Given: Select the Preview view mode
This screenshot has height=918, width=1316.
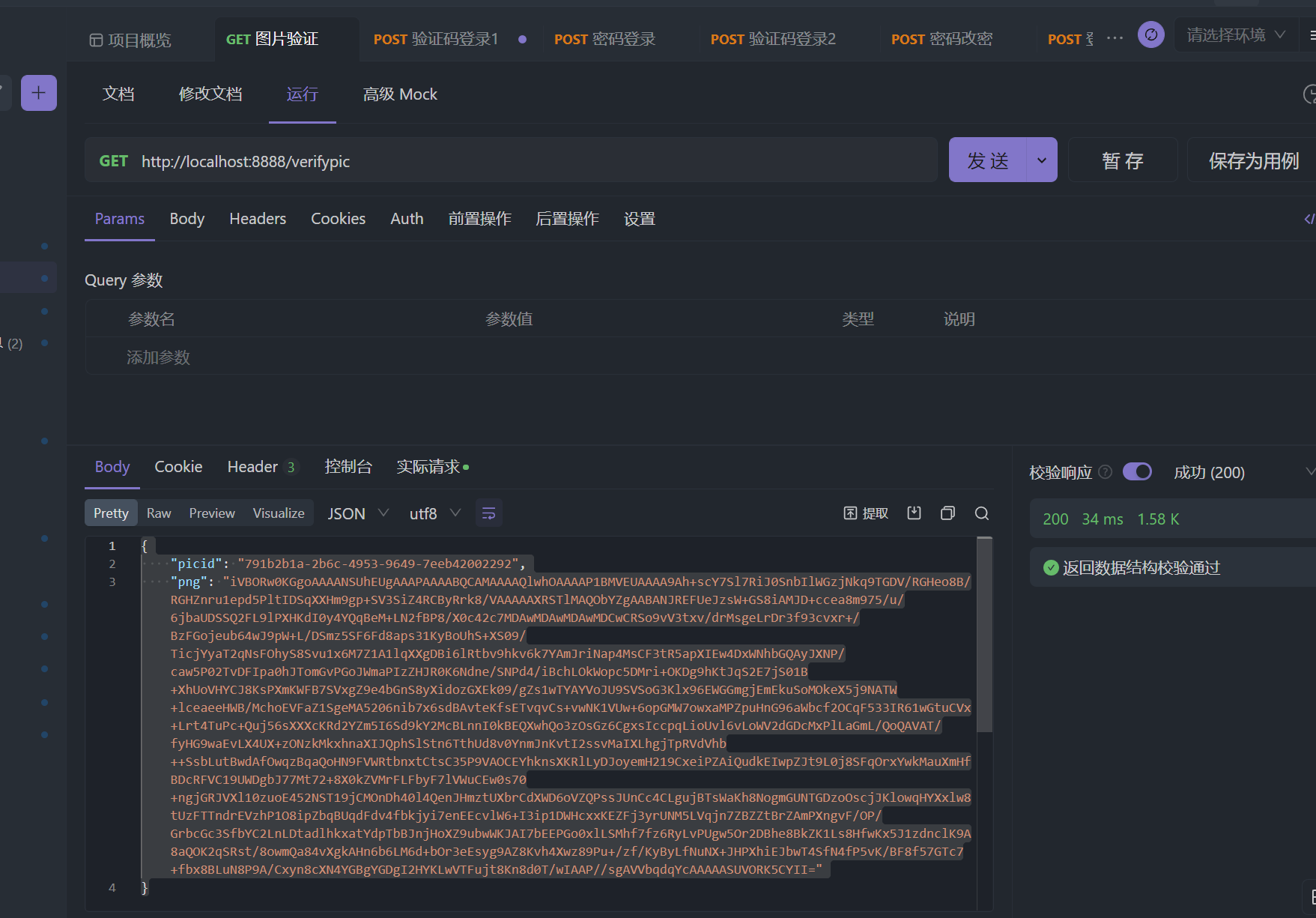Looking at the screenshot, I should coord(212,513).
